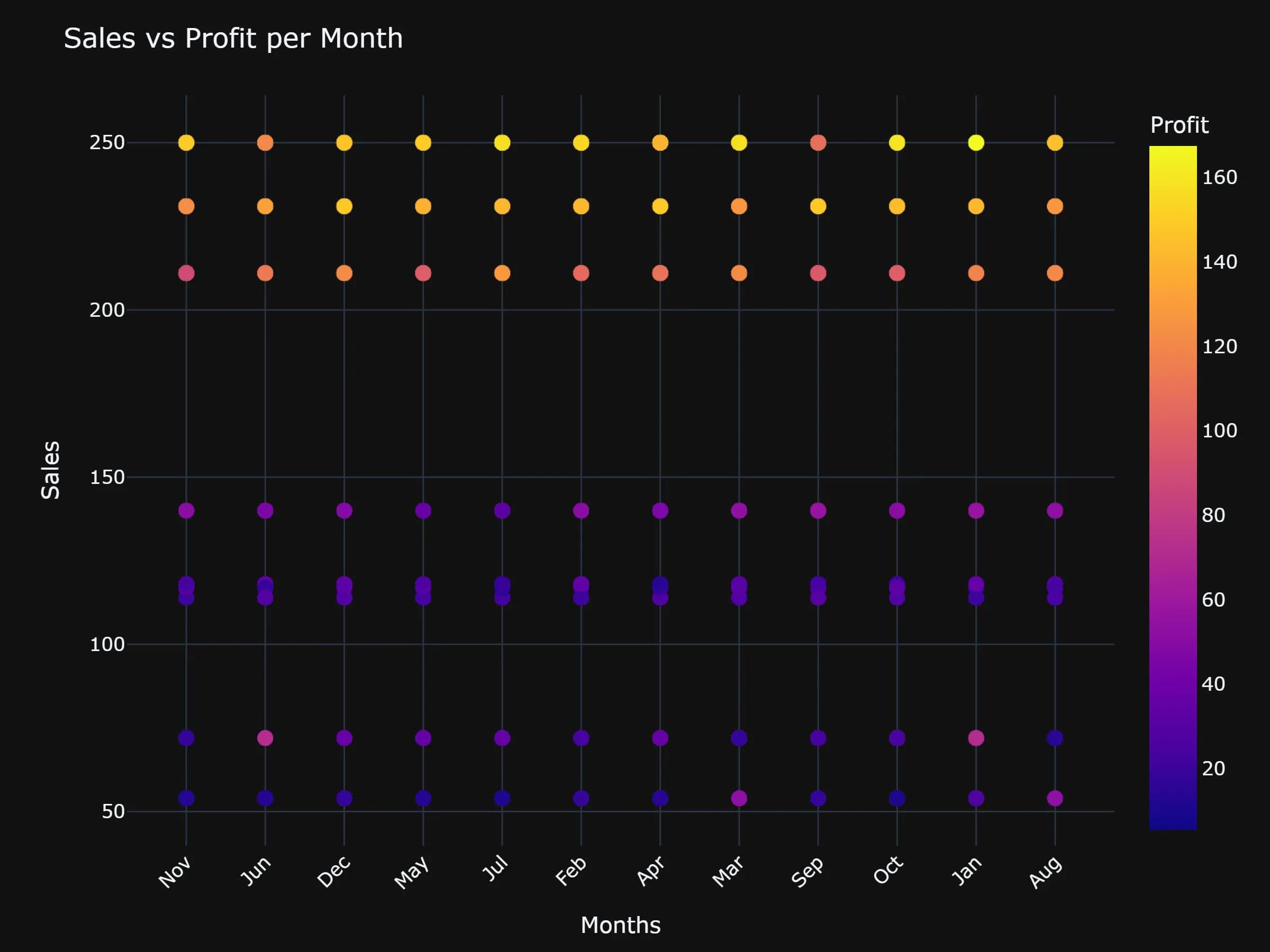Select the Dec data point at Sales 231
Image resolution: width=1270 pixels, height=952 pixels.
[x=344, y=206]
